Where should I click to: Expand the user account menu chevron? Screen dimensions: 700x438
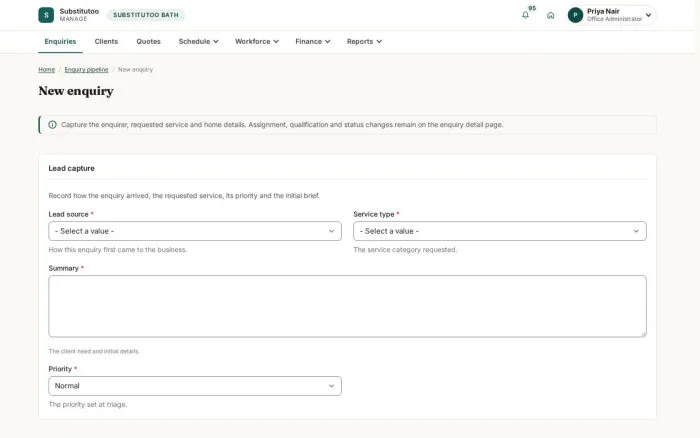click(x=648, y=15)
